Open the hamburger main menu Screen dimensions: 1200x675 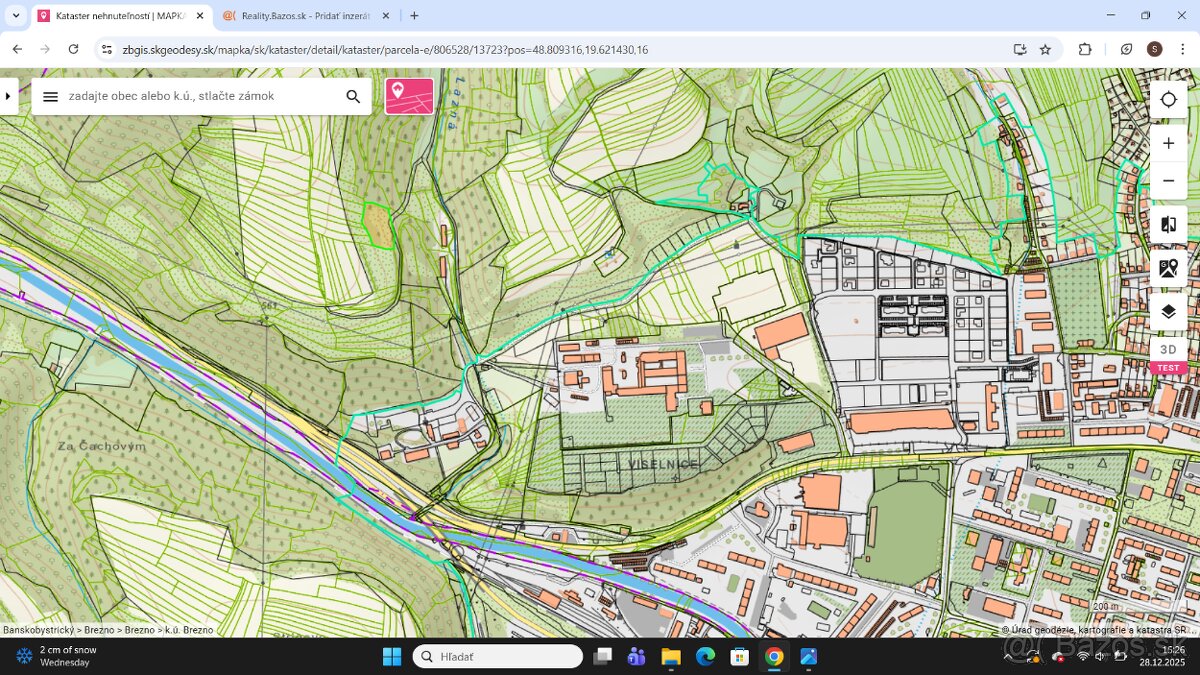[51, 96]
